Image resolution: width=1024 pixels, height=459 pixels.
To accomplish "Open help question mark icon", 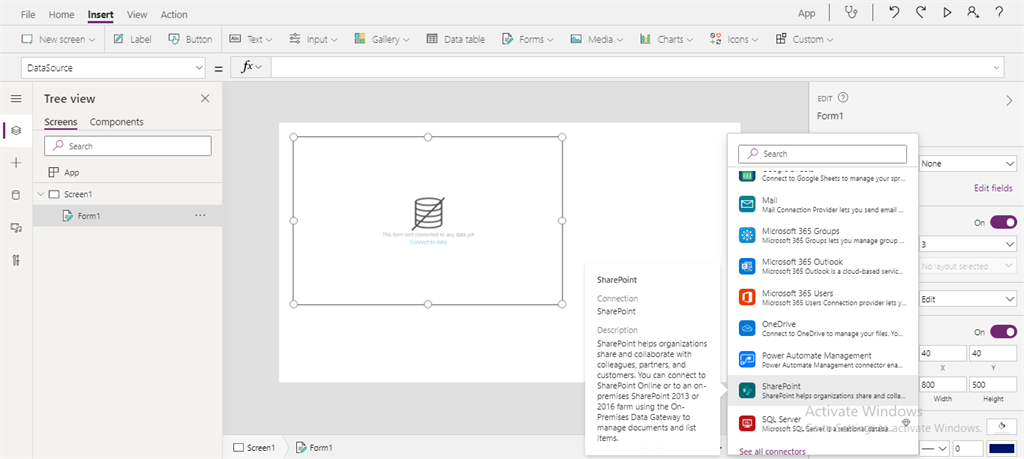I will coord(999,12).
